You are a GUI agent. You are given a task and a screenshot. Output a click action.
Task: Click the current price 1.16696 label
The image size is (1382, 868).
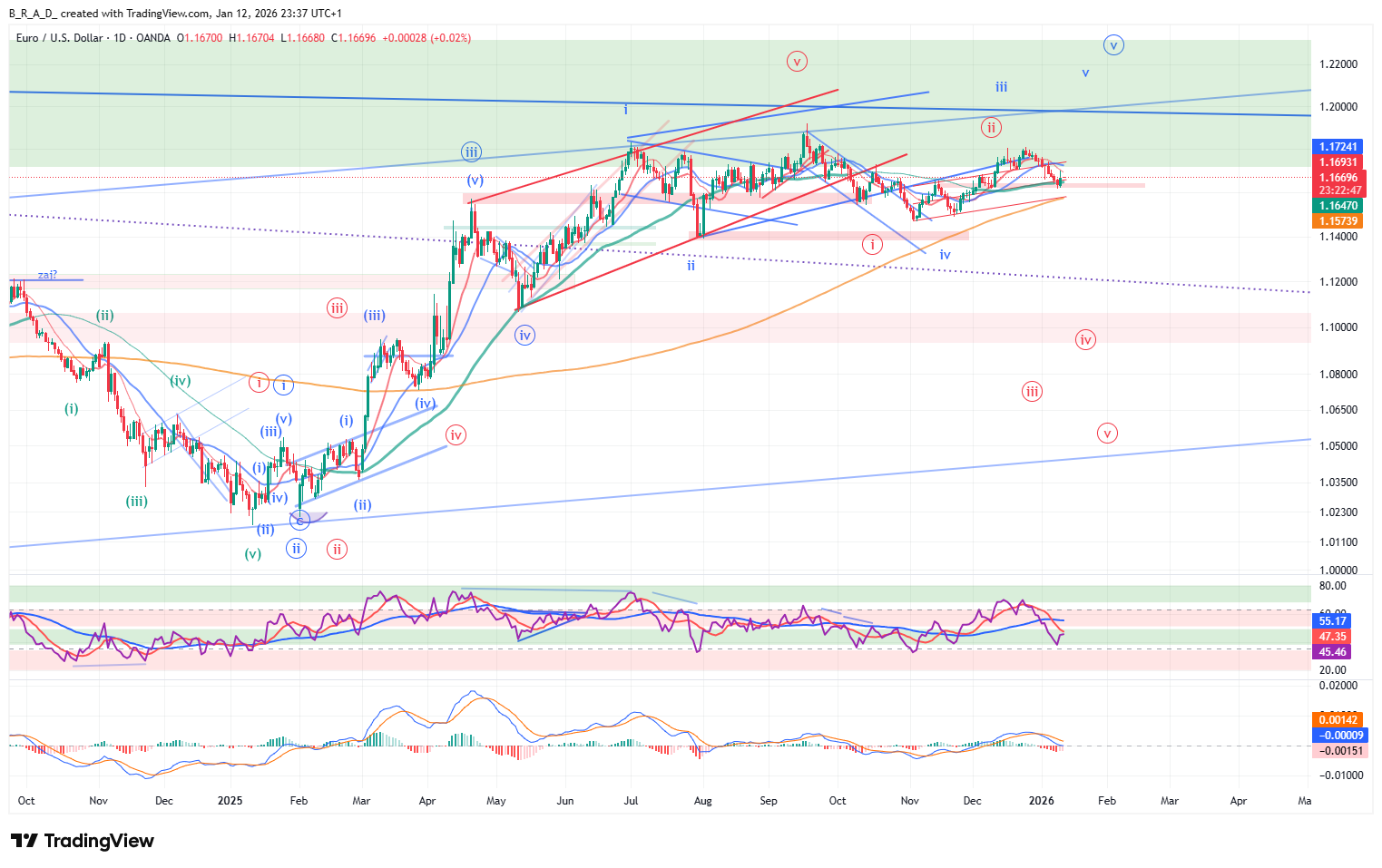pyautogui.click(x=1338, y=178)
